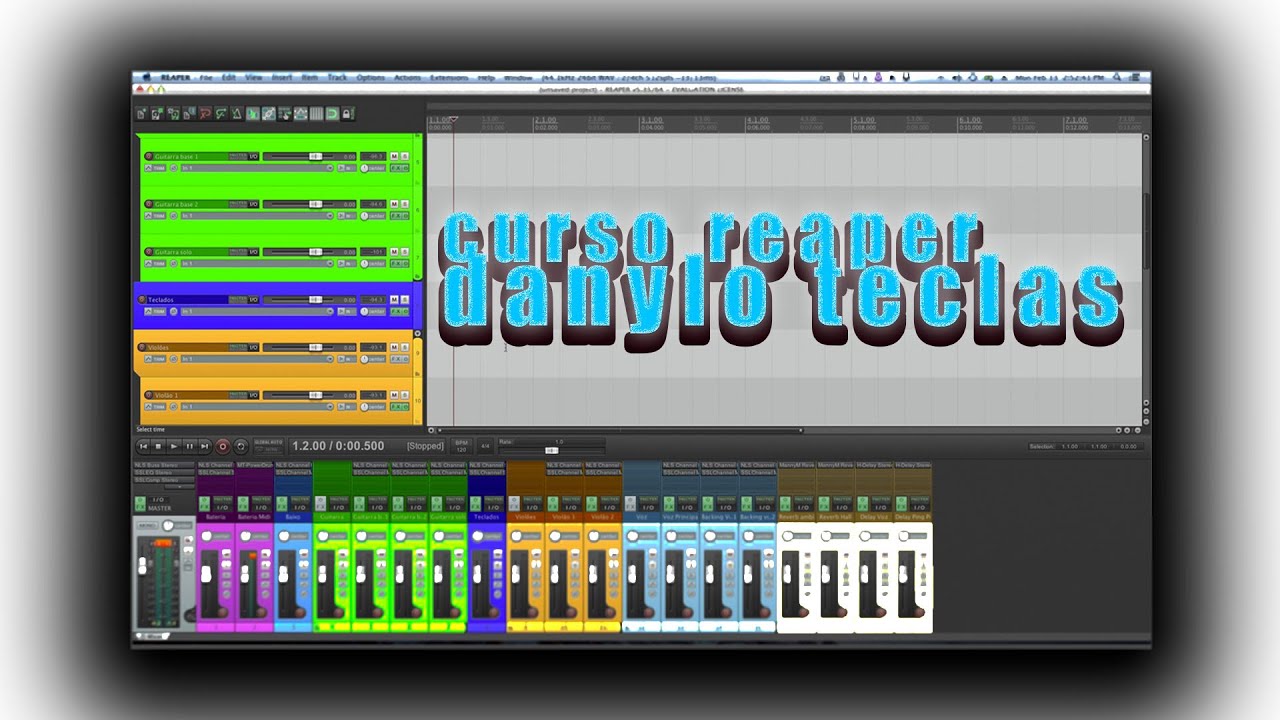This screenshot has height=720, width=1280.
Task: Click the Open project toolbar icon
Action: point(157,113)
